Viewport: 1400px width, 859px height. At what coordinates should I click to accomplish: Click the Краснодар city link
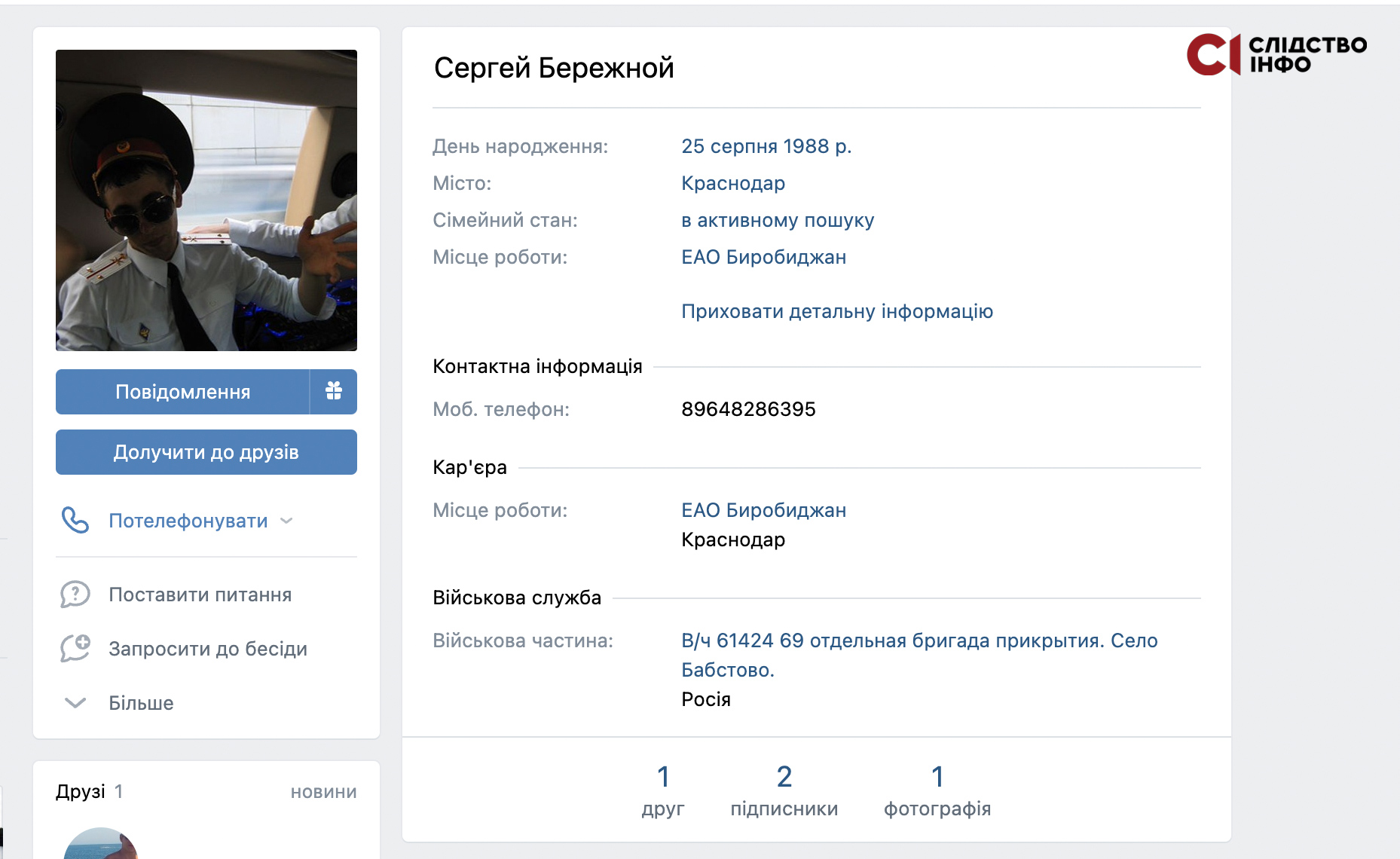pos(733,183)
